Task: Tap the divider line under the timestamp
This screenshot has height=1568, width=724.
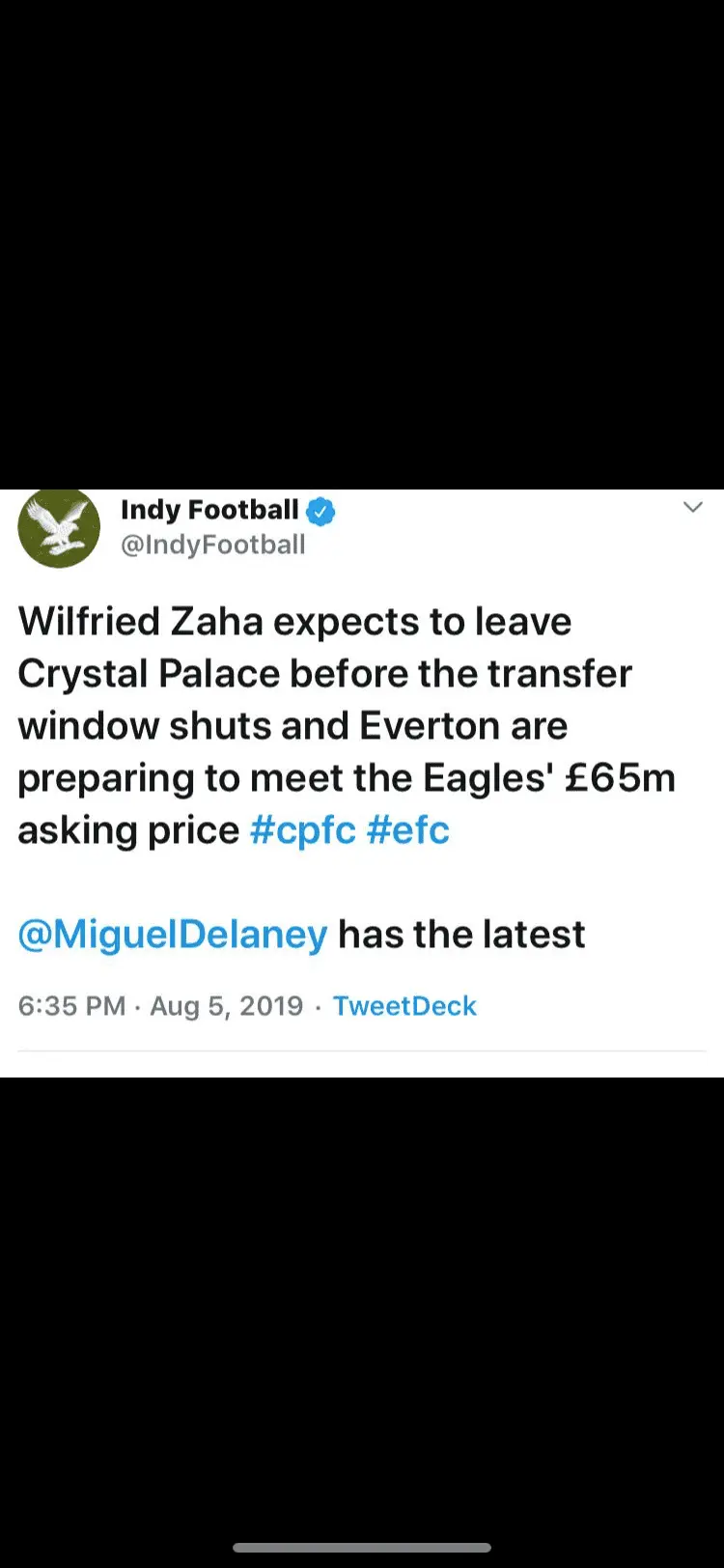Action: (x=362, y=1050)
